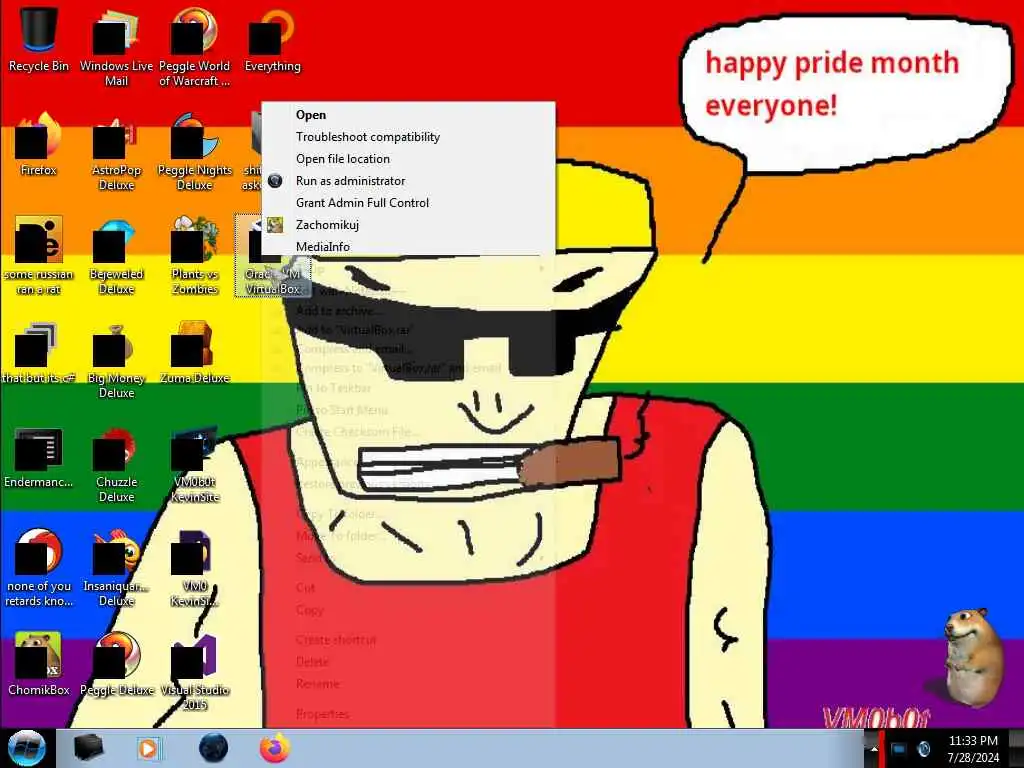Image resolution: width=1024 pixels, height=768 pixels.
Task: Select the 'some russian ran a rat' icon
Action: (x=39, y=256)
